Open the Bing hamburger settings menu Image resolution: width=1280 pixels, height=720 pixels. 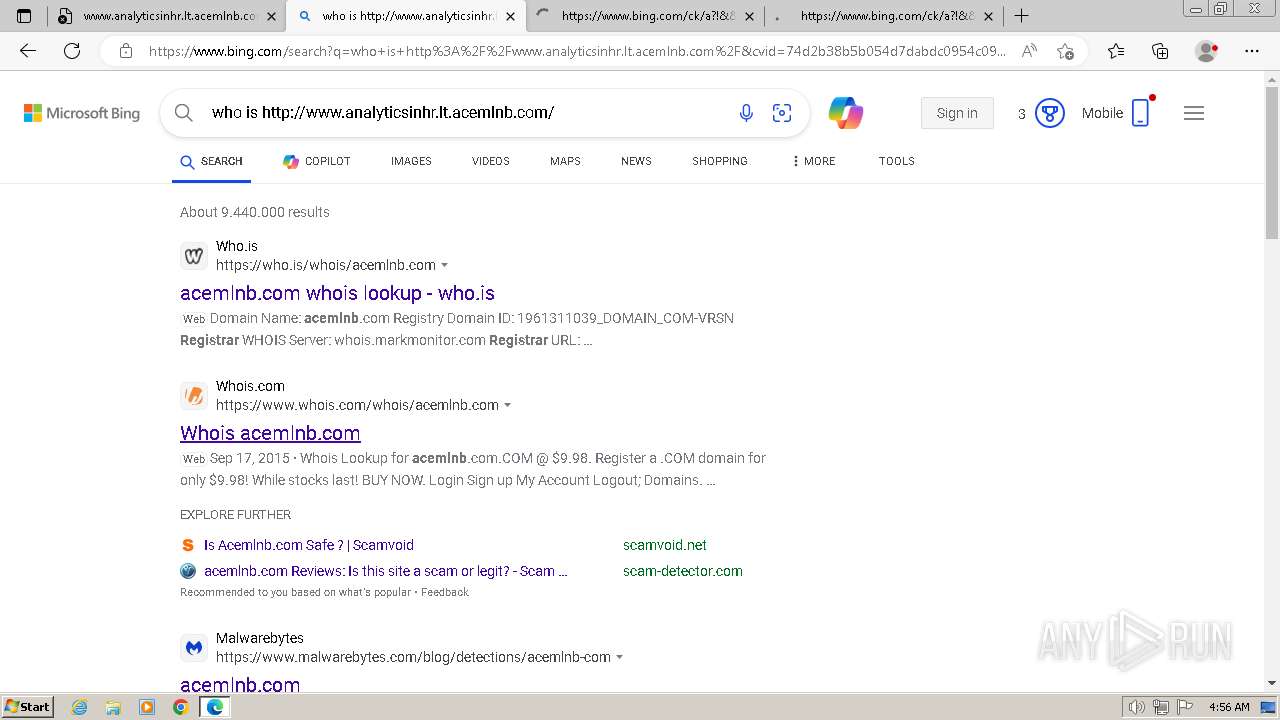coord(1194,113)
